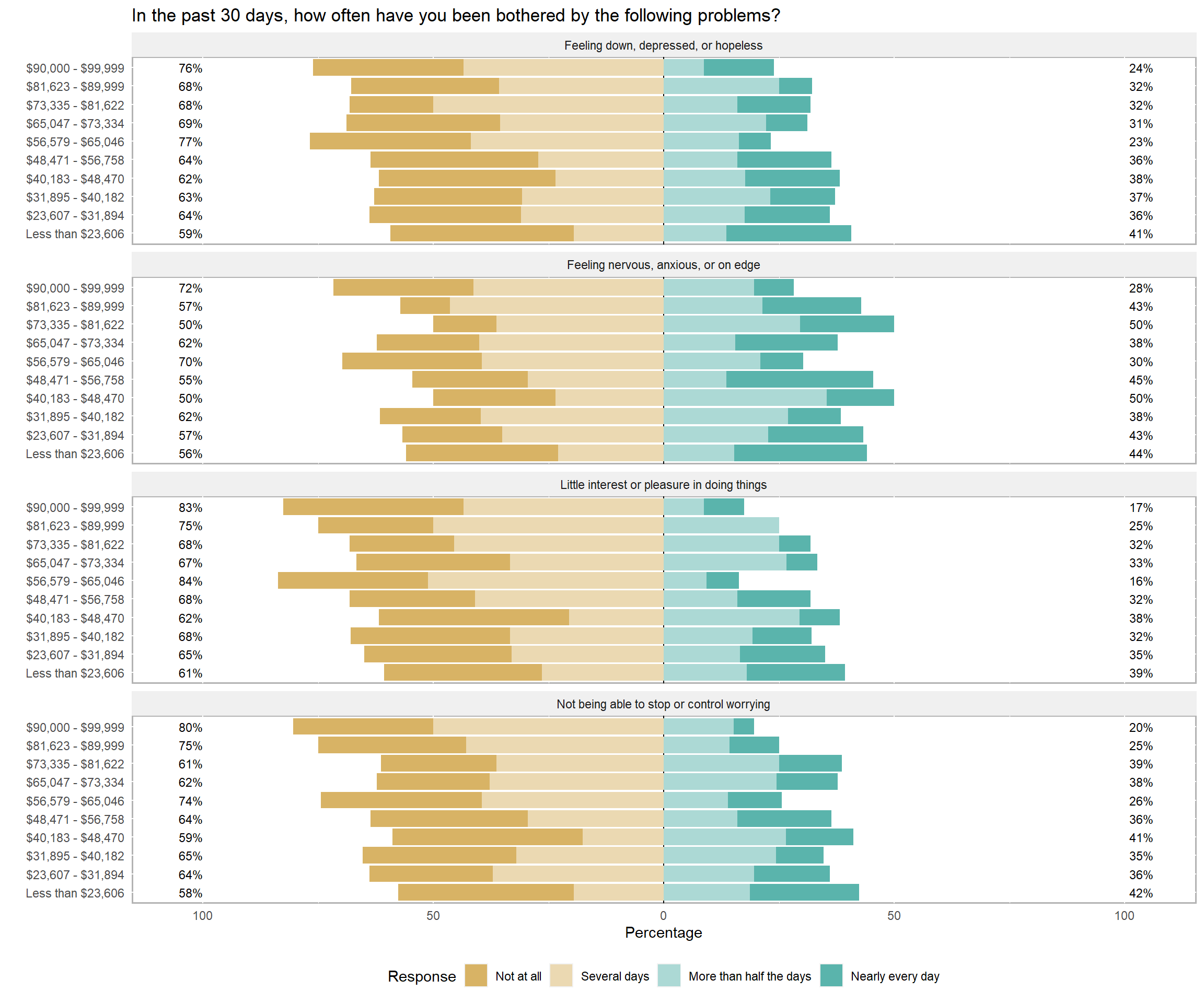Click the chart title about the past 30 days
This screenshot has width=1204, height=1003.
[x=456, y=16]
